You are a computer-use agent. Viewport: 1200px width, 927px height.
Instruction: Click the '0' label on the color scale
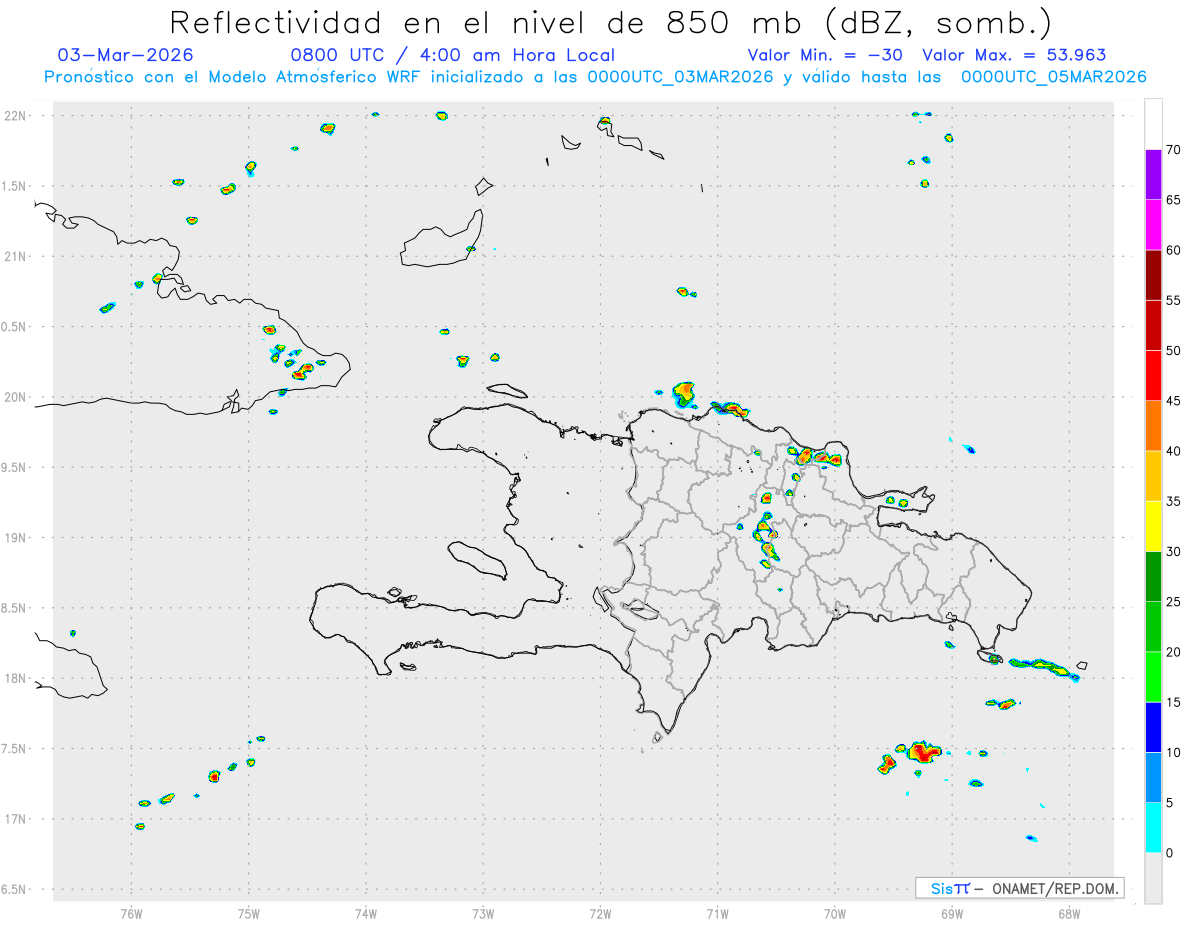coord(1169,853)
